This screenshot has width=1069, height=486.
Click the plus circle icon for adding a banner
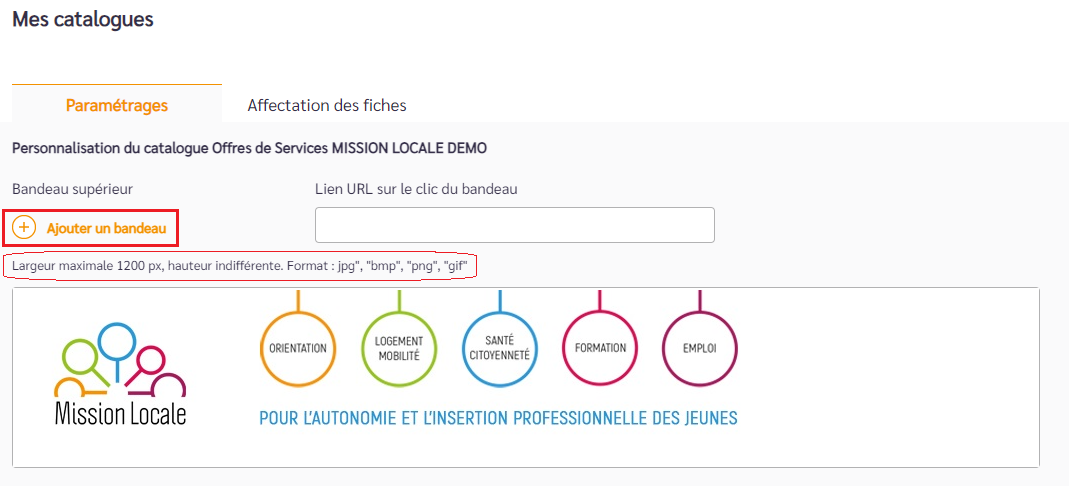tap(24, 228)
